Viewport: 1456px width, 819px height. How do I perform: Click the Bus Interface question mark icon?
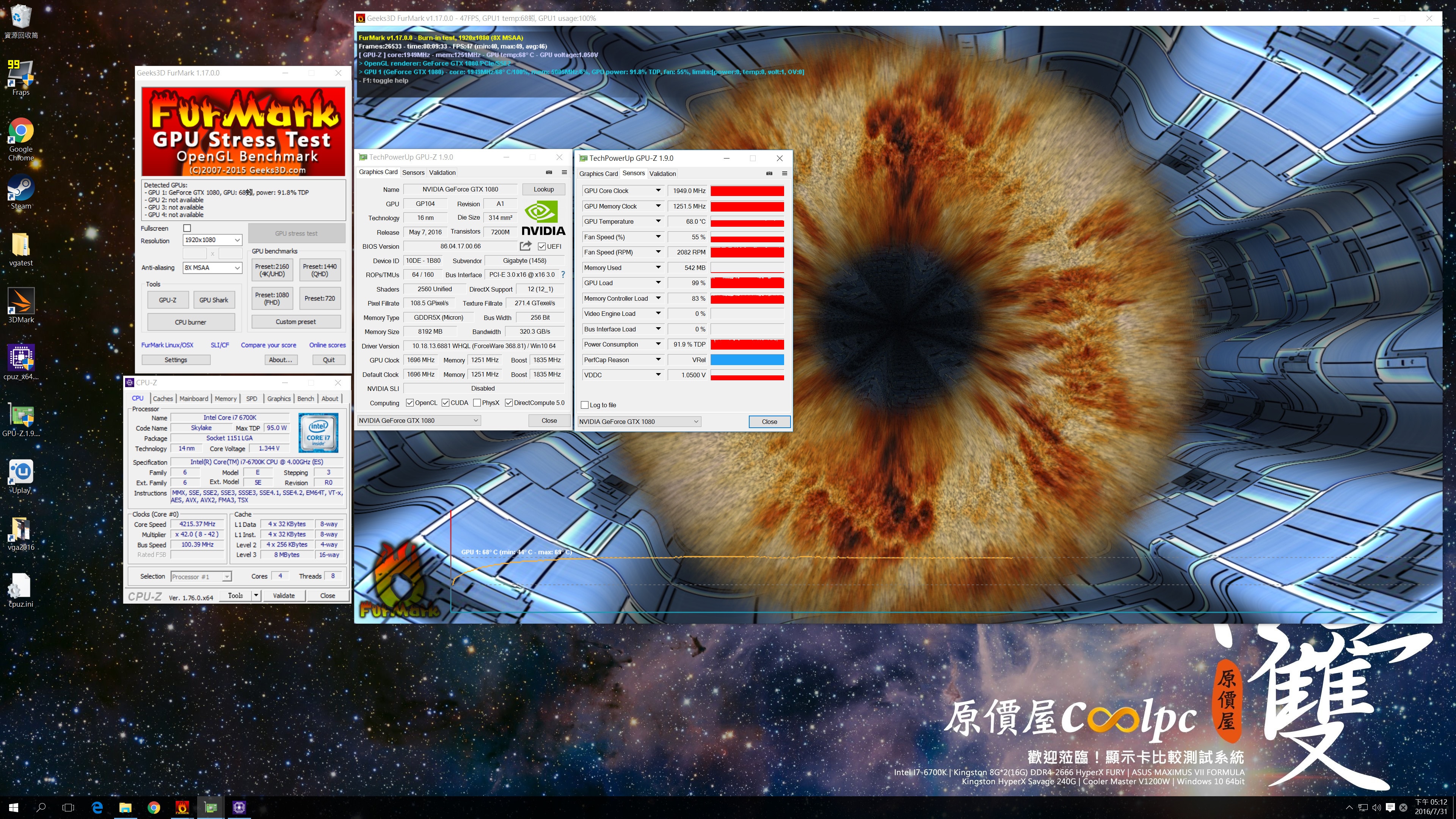(563, 275)
